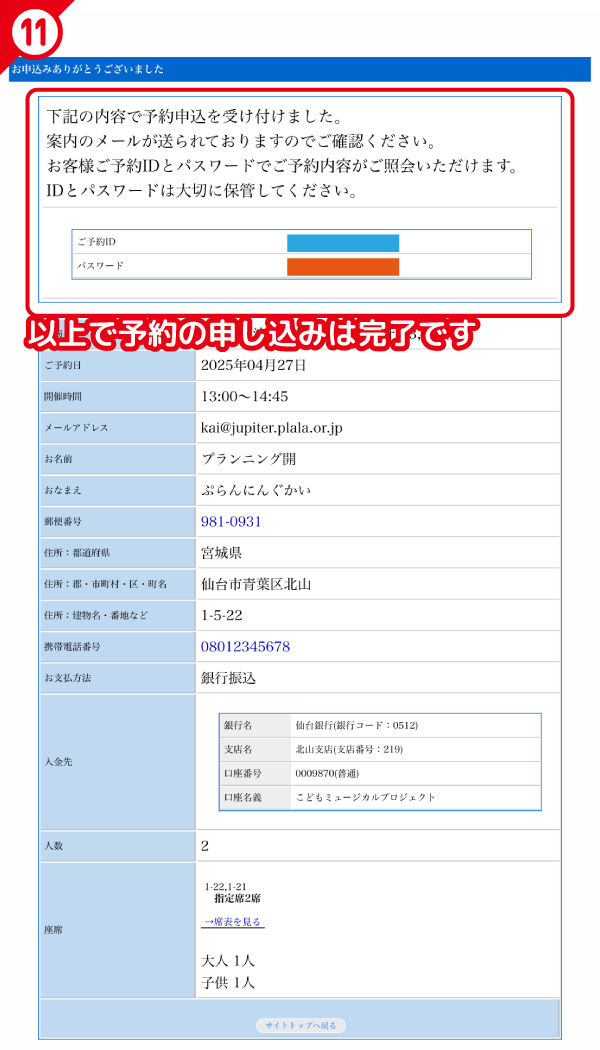
Task: Select the 仙台銀行 bank name row
Action: click(356, 725)
